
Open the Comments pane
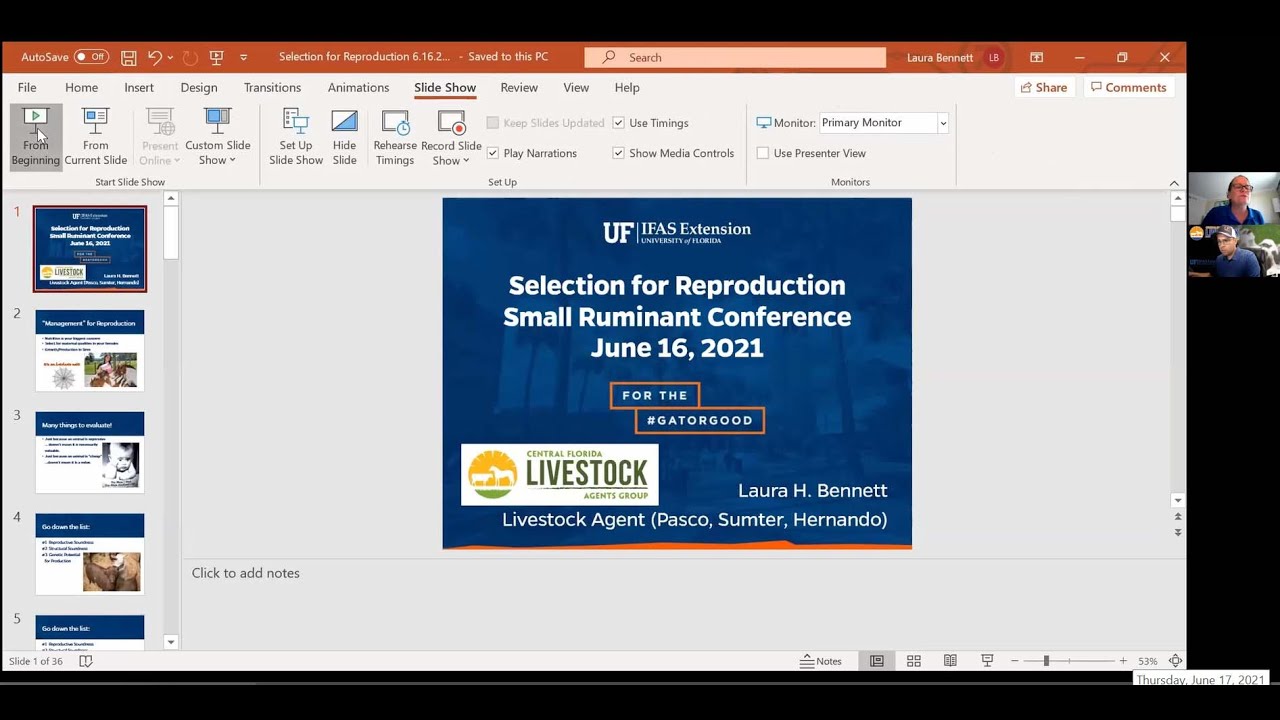(x=1129, y=88)
